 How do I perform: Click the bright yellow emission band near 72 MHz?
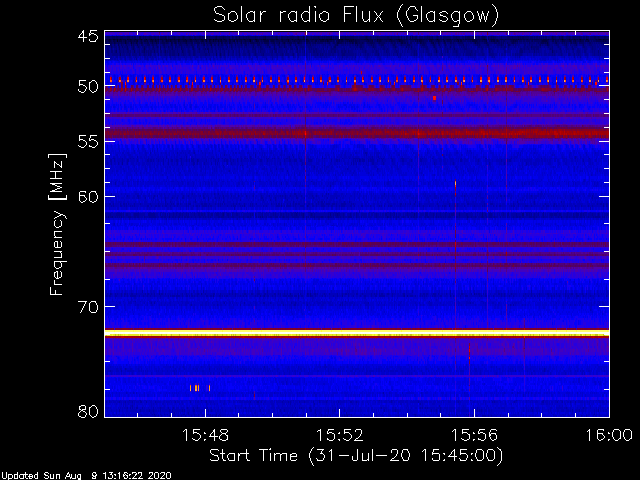point(357,333)
